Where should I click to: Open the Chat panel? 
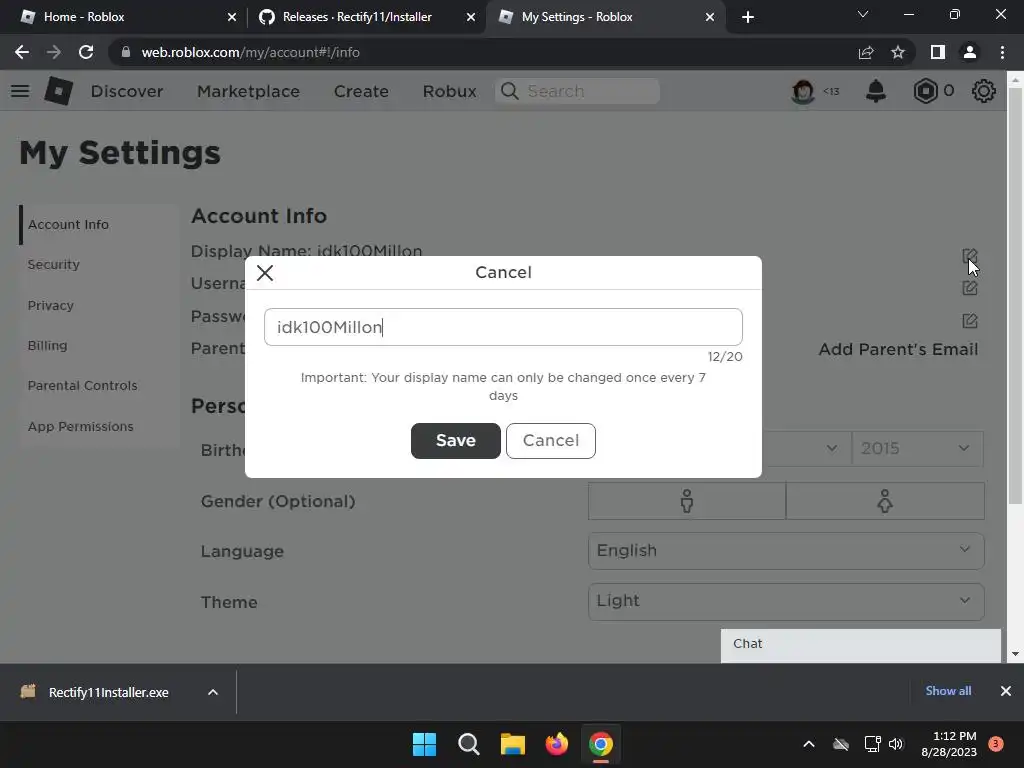point(861,645)
